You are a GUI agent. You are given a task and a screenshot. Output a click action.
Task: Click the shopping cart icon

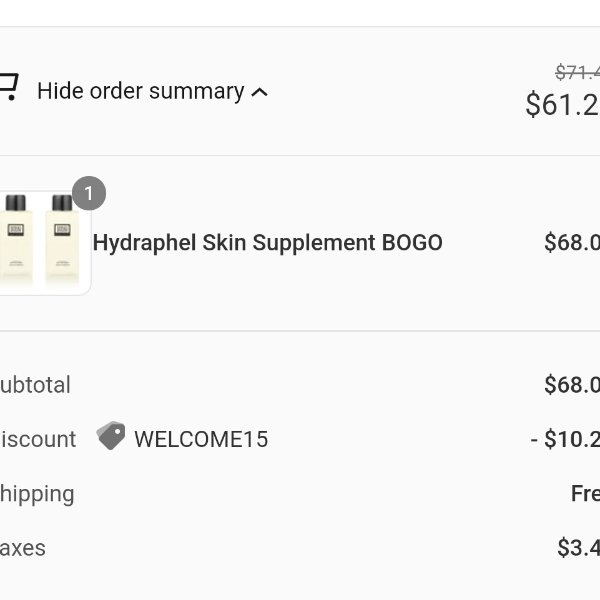pos(8,87)
